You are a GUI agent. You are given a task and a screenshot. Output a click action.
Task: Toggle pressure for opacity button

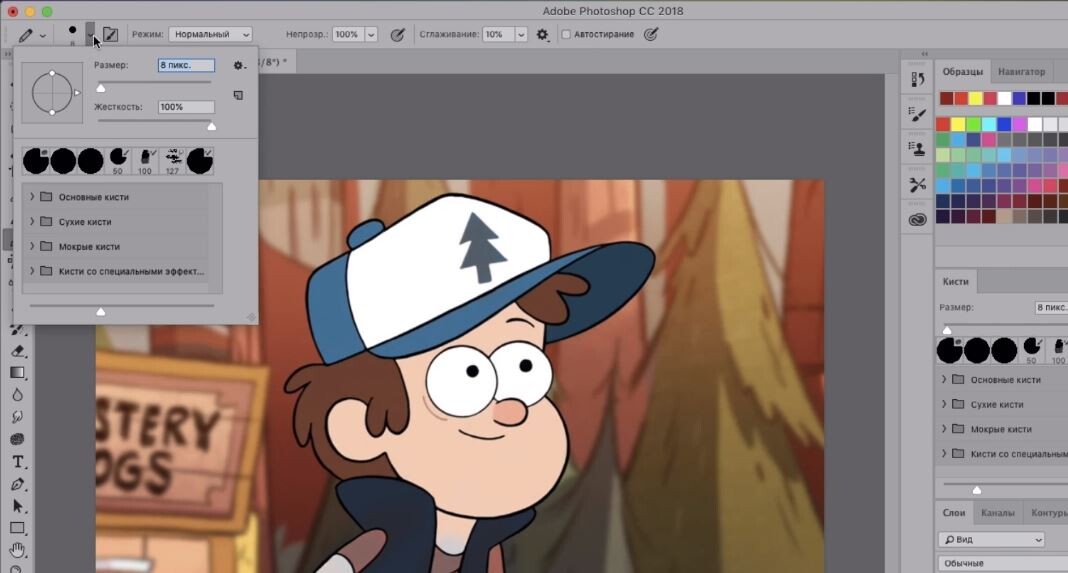[x=397, y=34]
